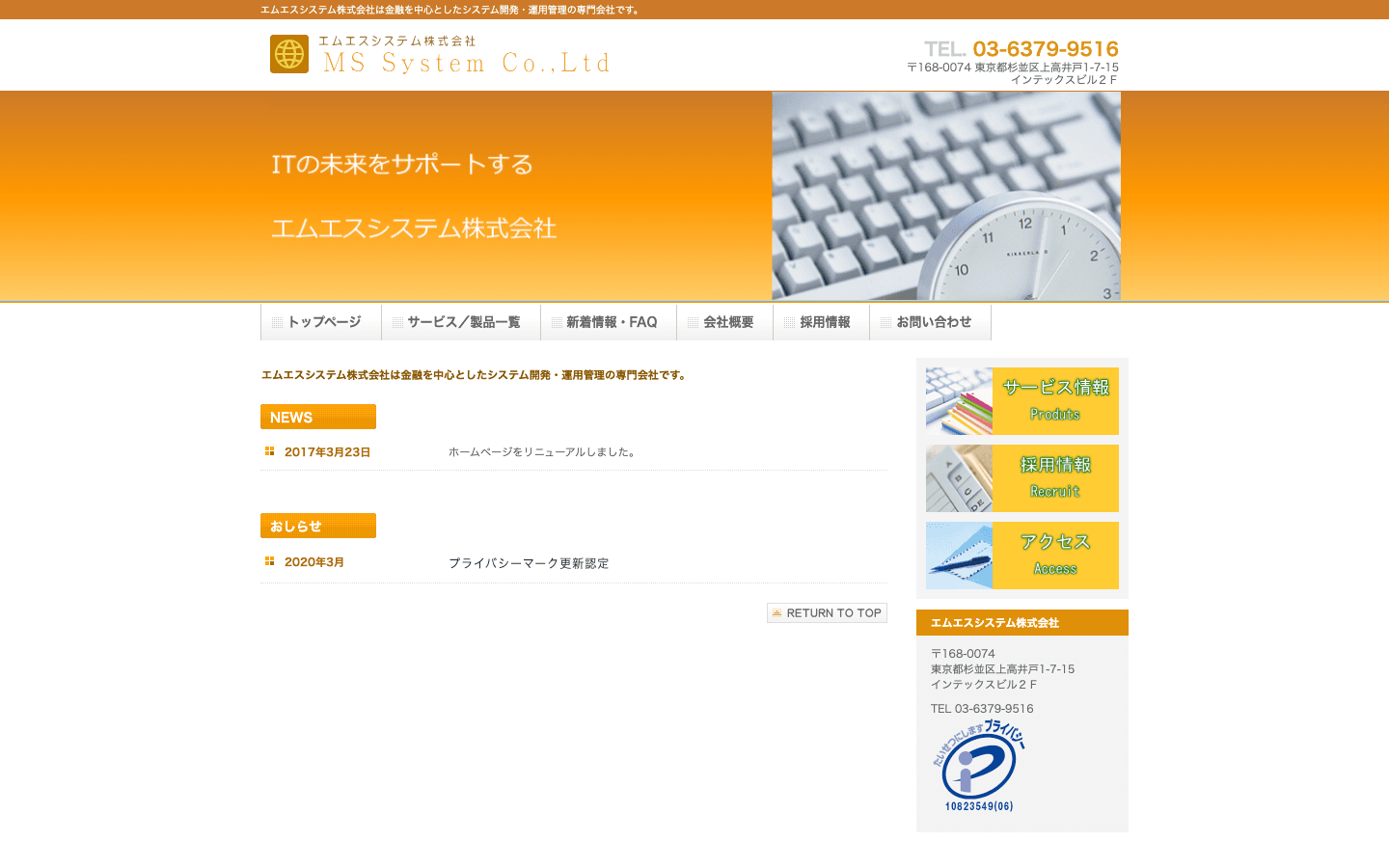Viewport: 1389px width, 868px height.
Task: Click the header phone number 03-6379-9516
Action: pos(1046,49)
